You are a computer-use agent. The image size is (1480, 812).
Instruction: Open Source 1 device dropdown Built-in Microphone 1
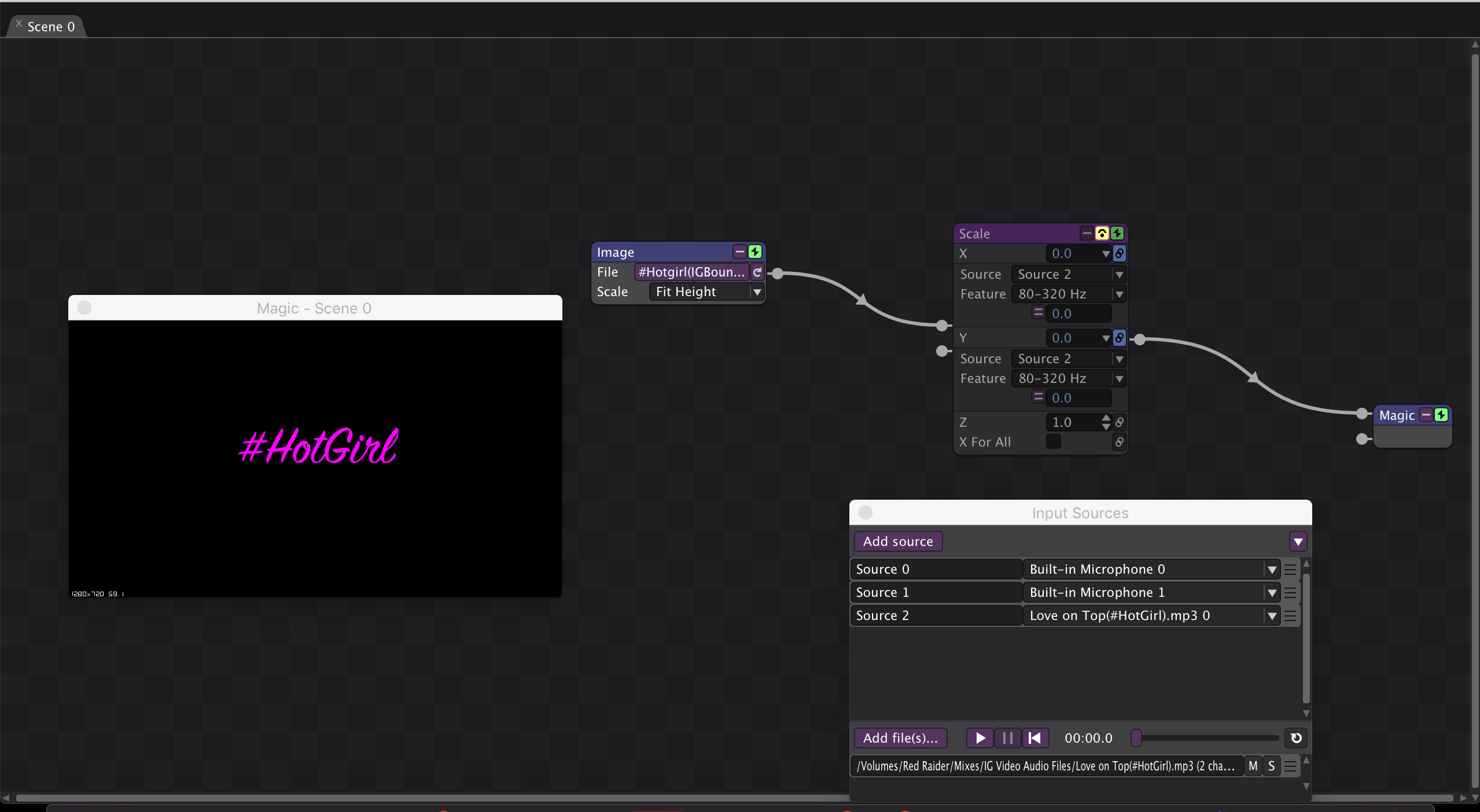click(x=1151, y=592)
